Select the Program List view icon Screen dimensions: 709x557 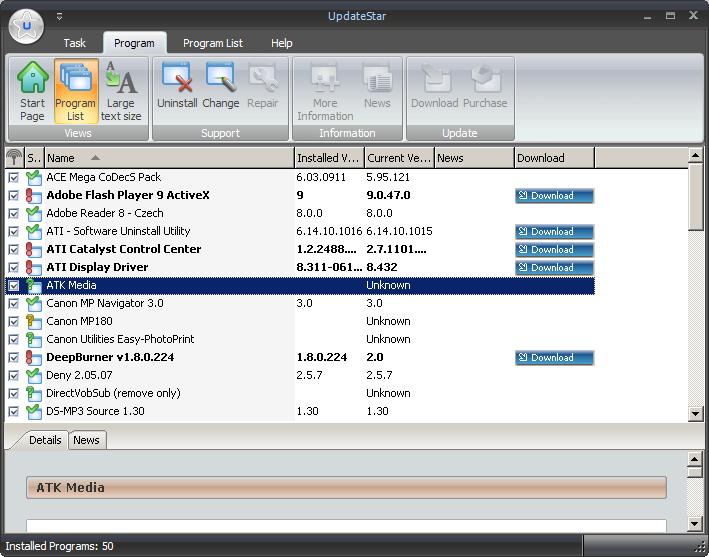[76, 80]
